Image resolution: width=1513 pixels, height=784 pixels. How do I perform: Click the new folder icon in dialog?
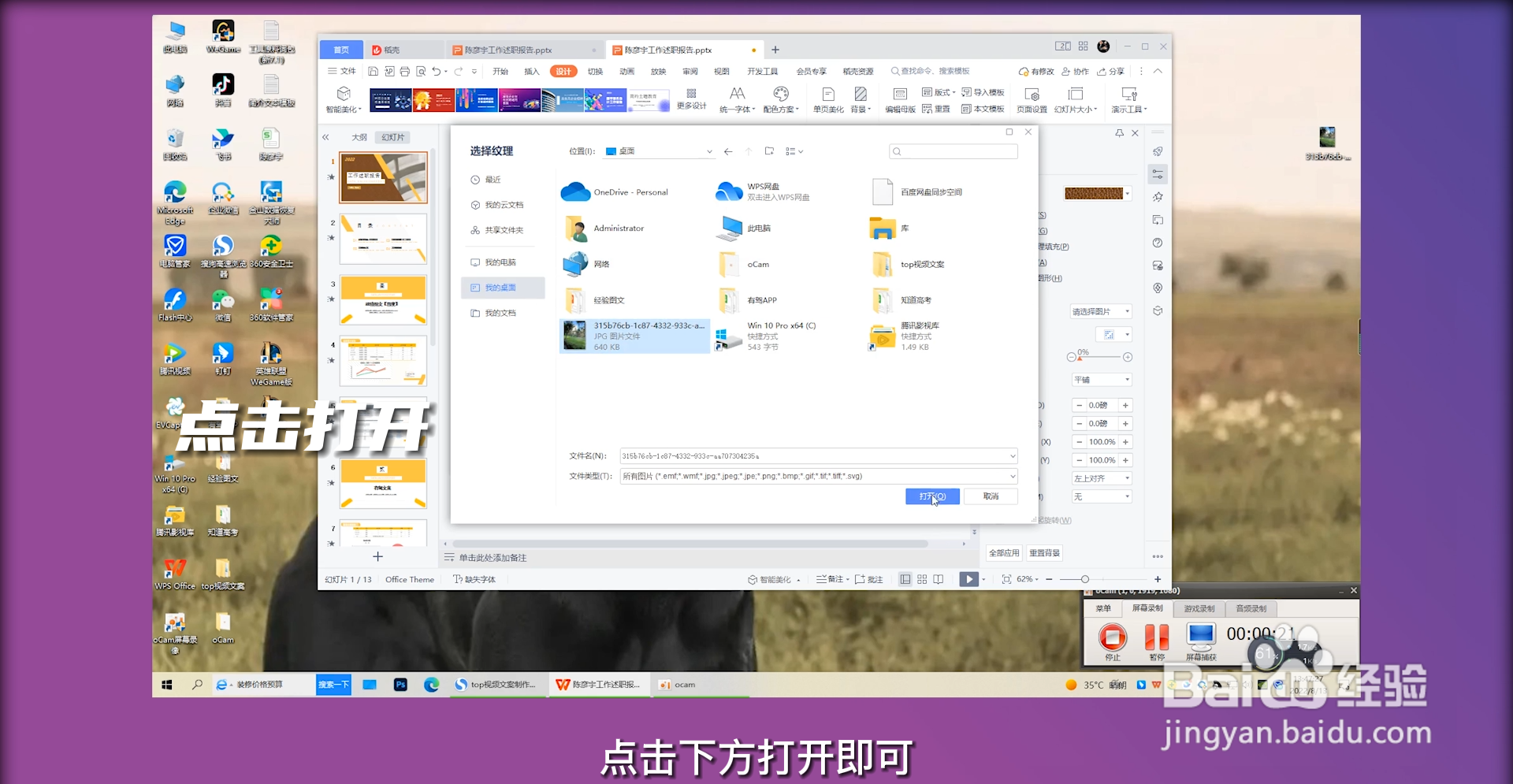[x=769, y=151]
